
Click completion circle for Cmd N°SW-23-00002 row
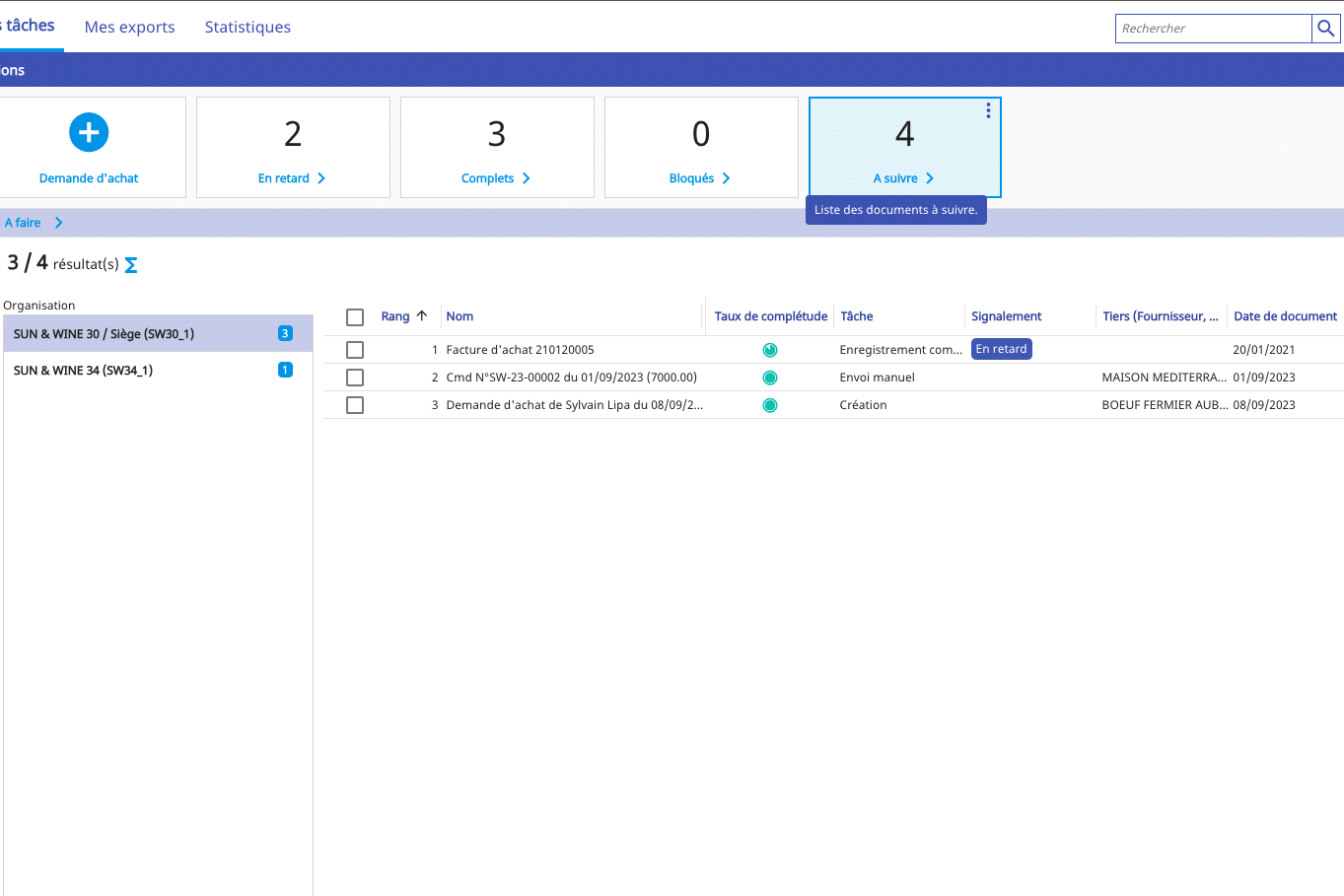(770, 378)
